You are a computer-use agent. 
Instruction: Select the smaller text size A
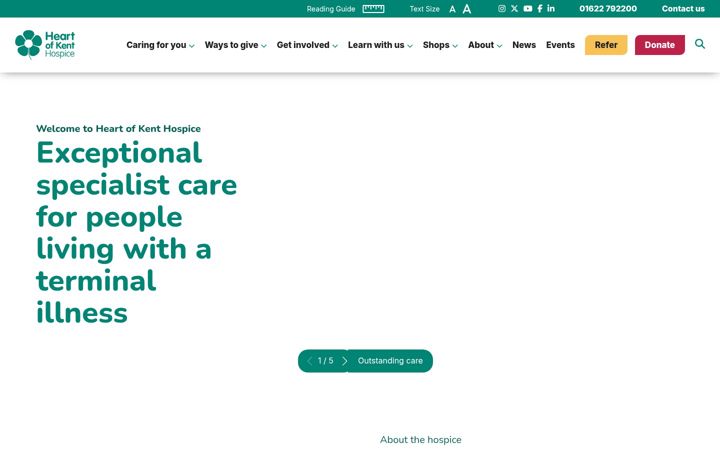(452, 9)
